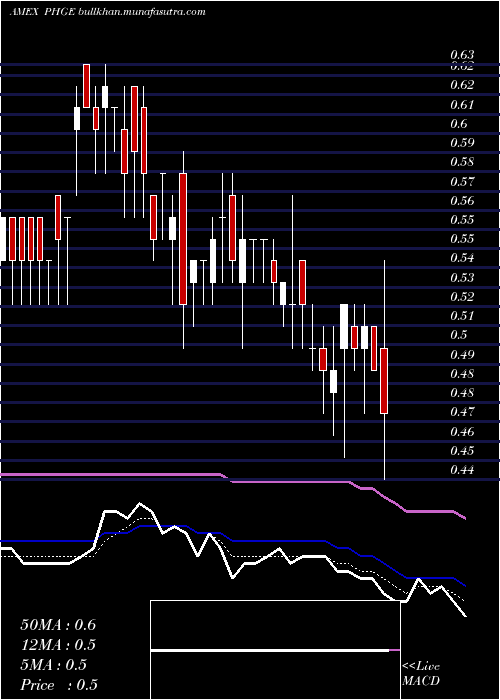Click the MACD histogram box

tap(275, 650)
